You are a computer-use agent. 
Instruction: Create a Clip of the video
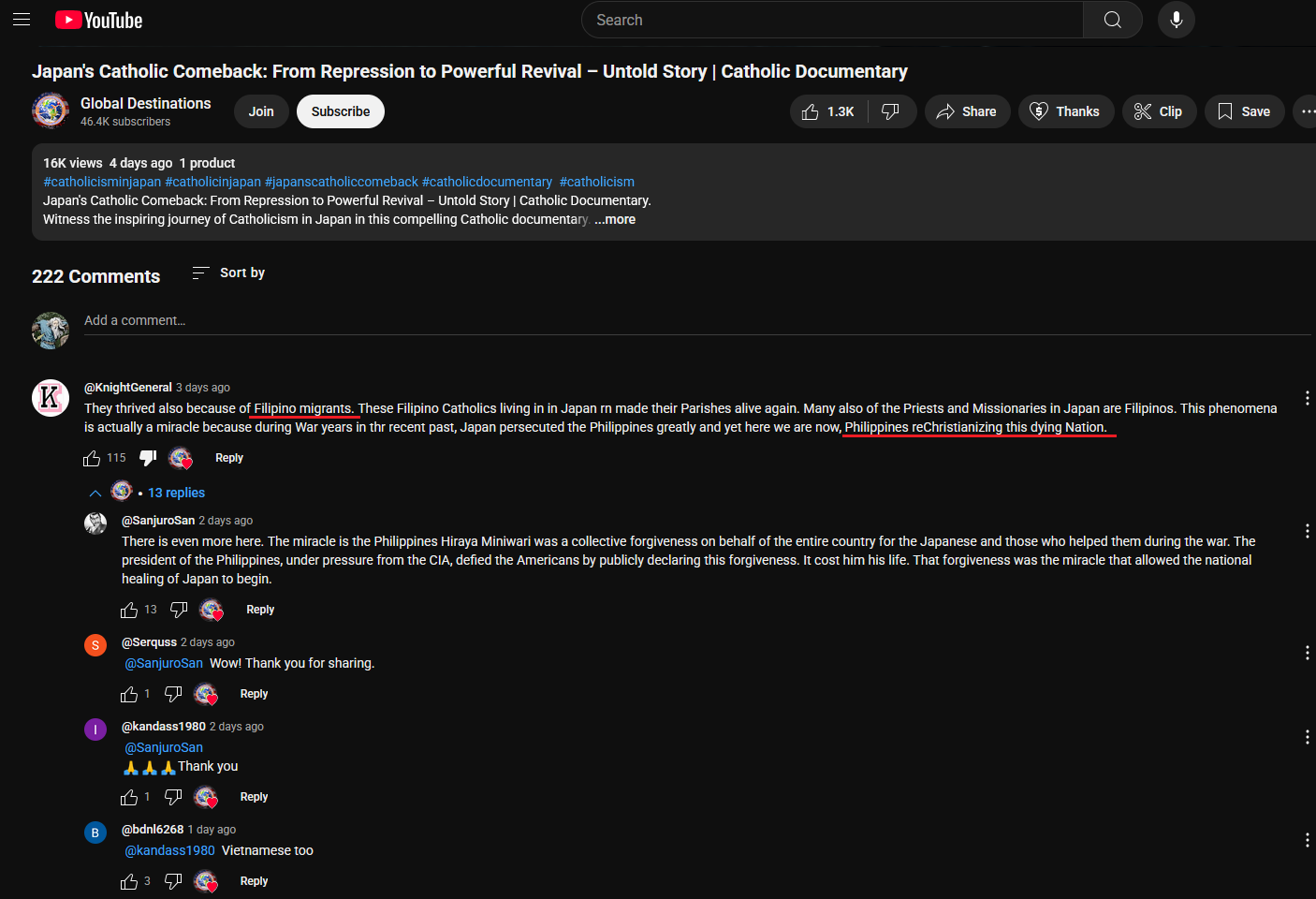(1159, 111)
